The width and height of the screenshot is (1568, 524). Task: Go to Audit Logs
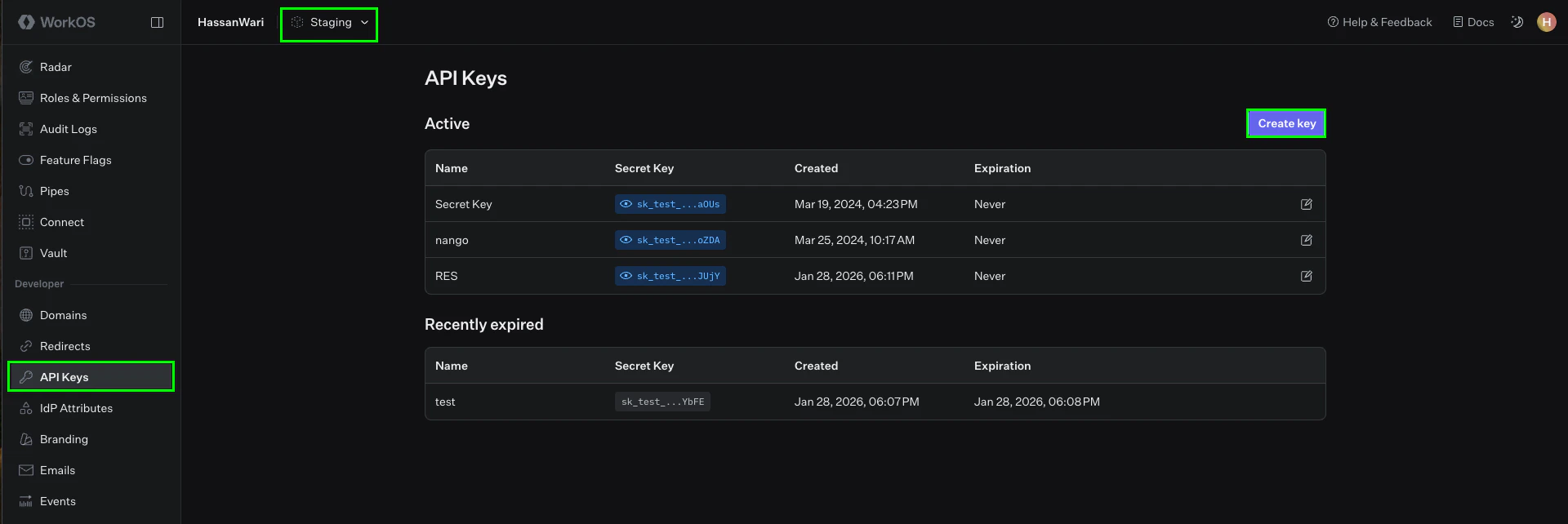click(68, 129)
